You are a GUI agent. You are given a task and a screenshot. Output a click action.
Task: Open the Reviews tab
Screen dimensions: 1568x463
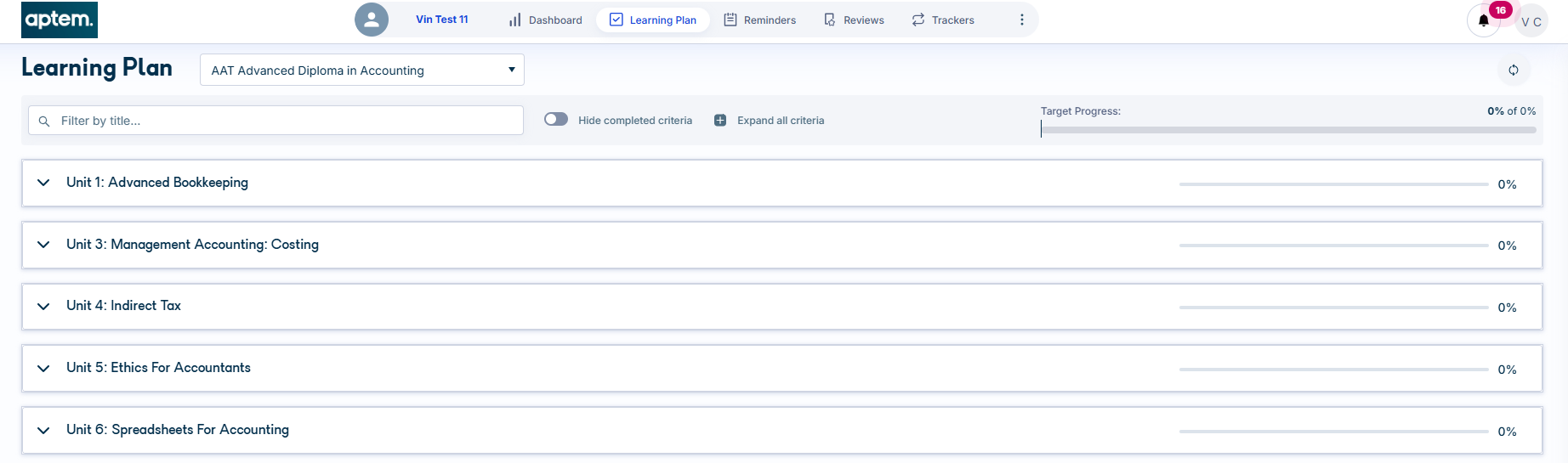pos(854,20)
